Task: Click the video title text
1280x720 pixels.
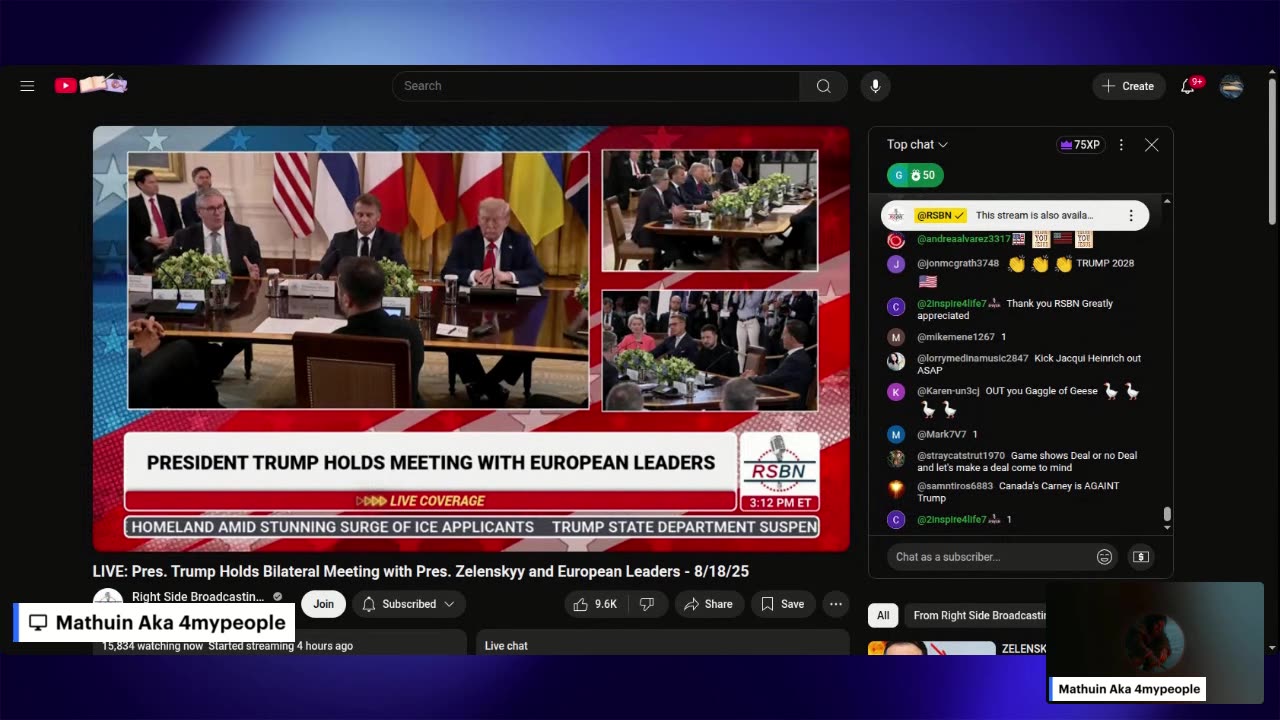Action: point(421,572)
